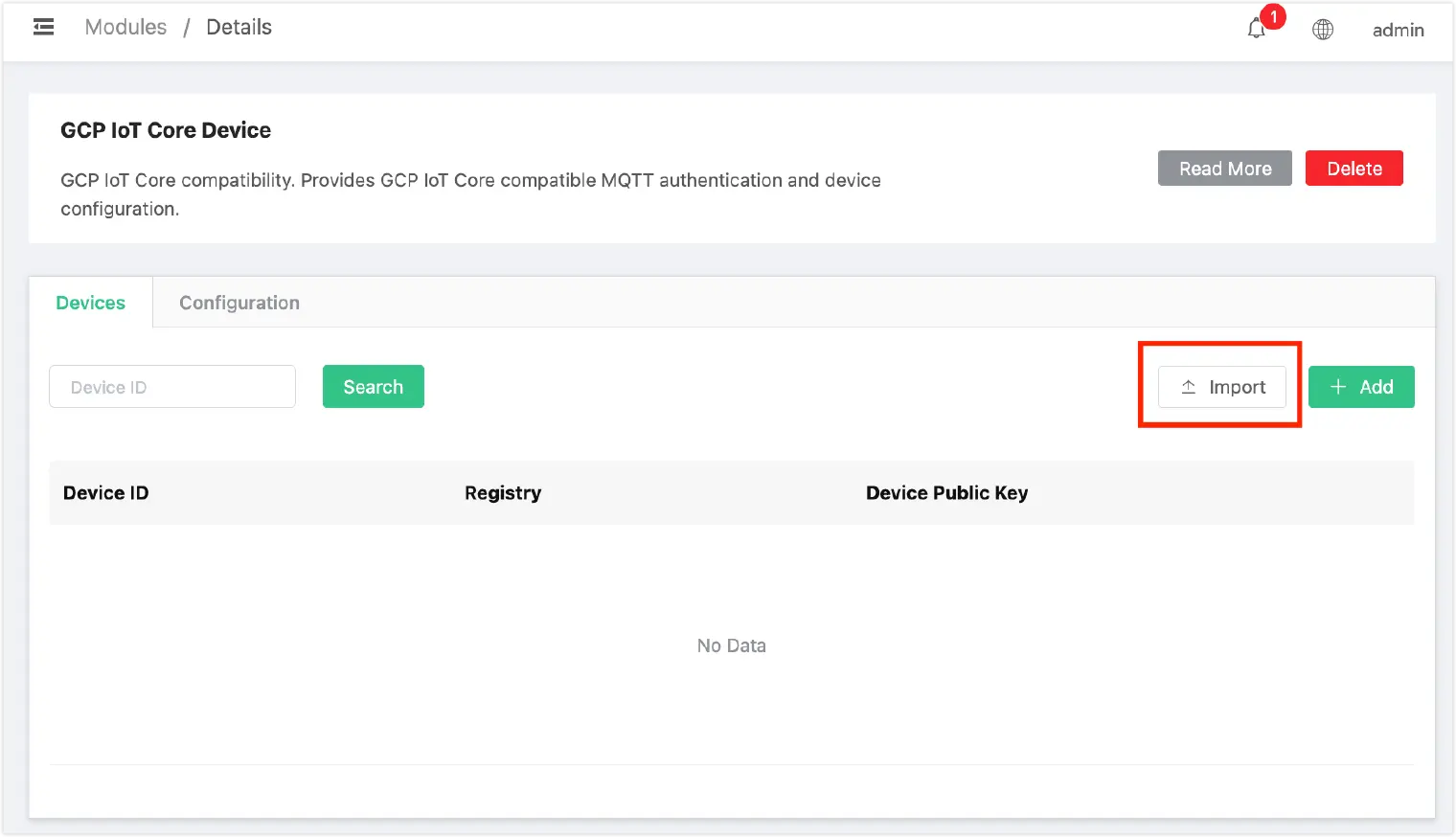Open the language globe selector
Viewport: 1456px width, 837px height.
click(x=1323, y=30)
